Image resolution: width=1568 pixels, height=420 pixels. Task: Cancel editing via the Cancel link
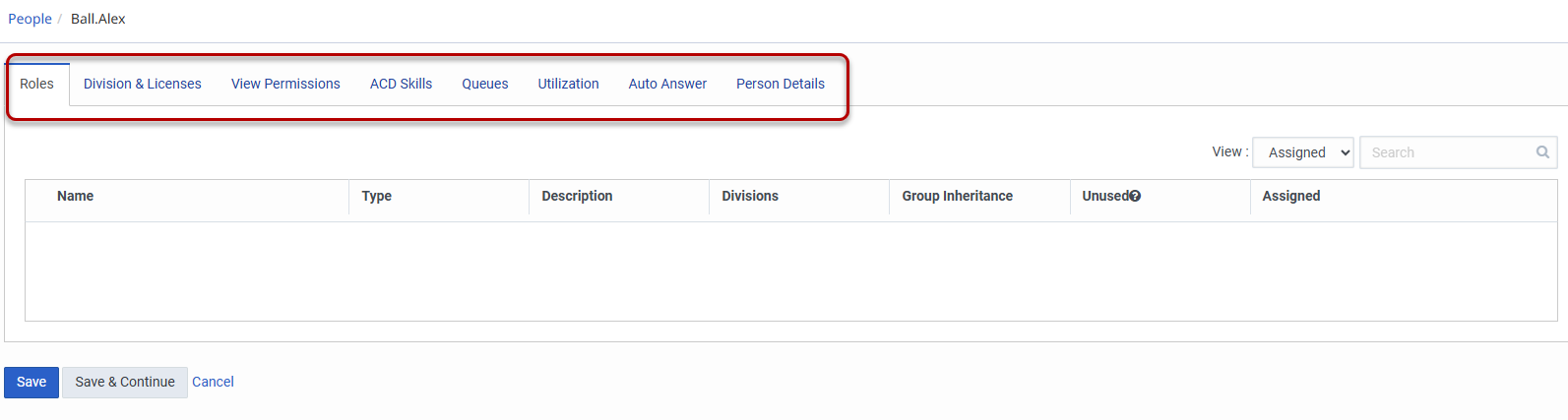(213, 382)
